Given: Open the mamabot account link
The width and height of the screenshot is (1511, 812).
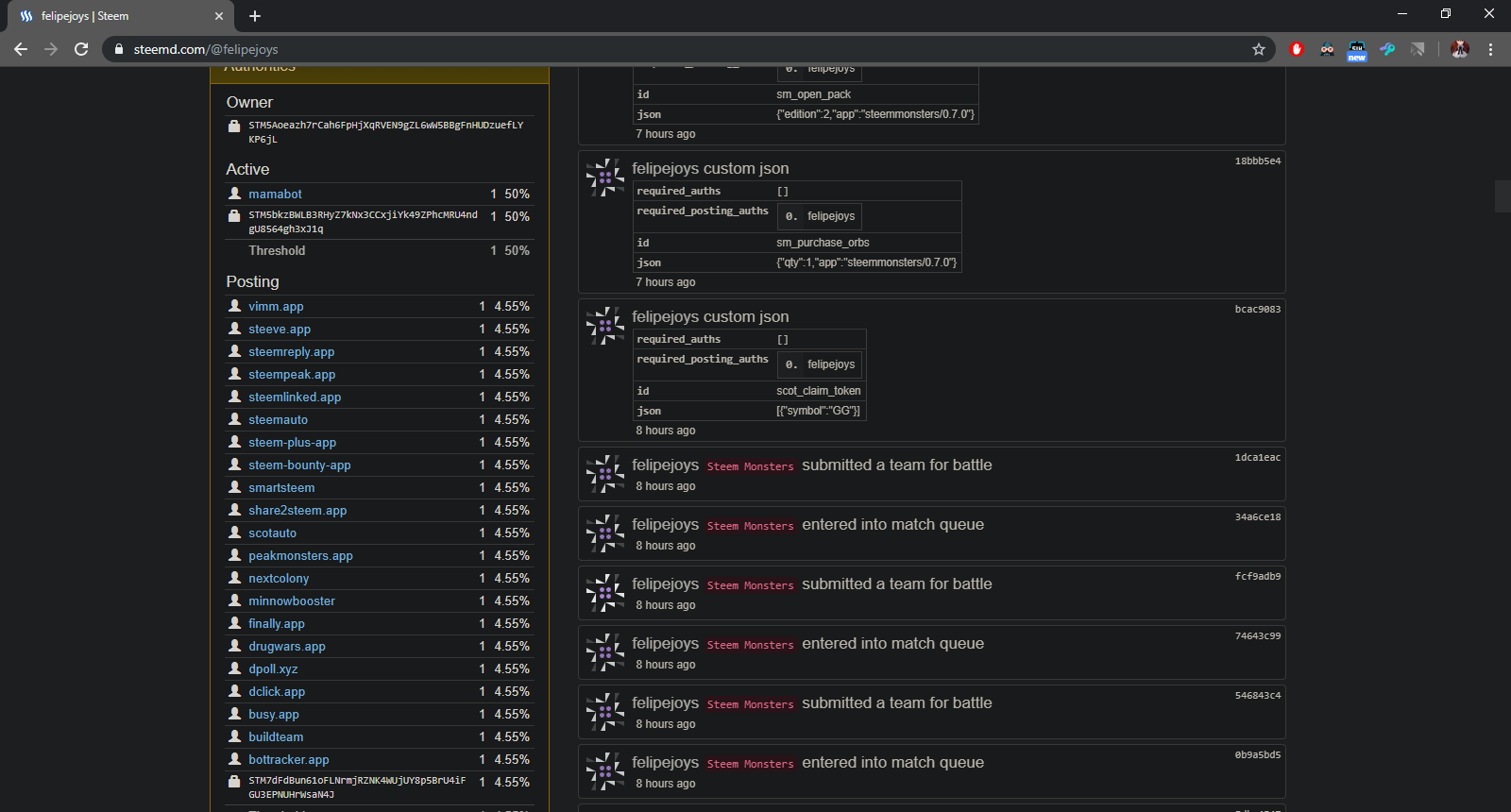Looking at the screenshot, I should [275, 194].
